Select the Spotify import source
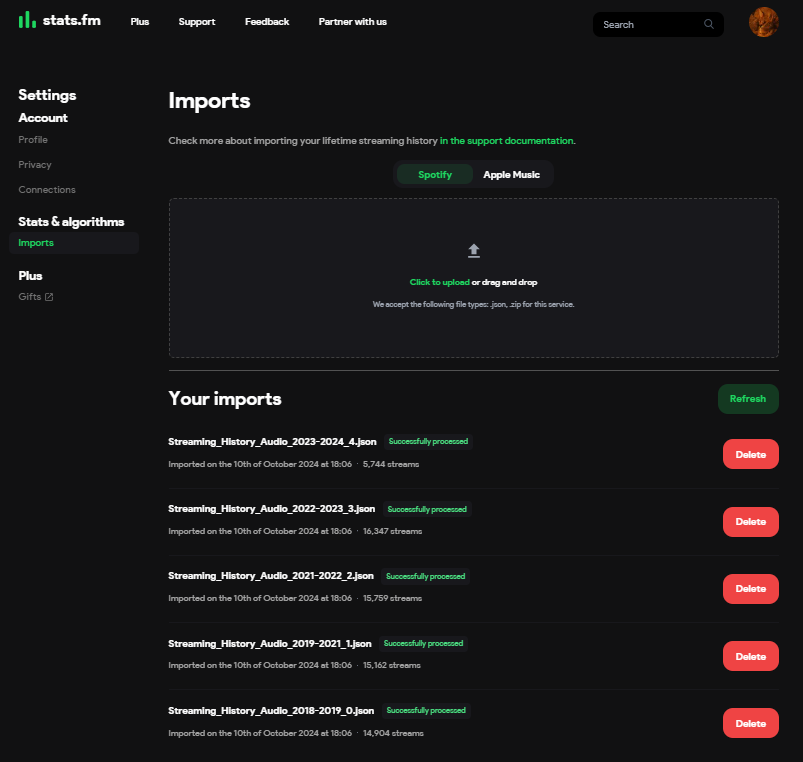 (434, 173)
